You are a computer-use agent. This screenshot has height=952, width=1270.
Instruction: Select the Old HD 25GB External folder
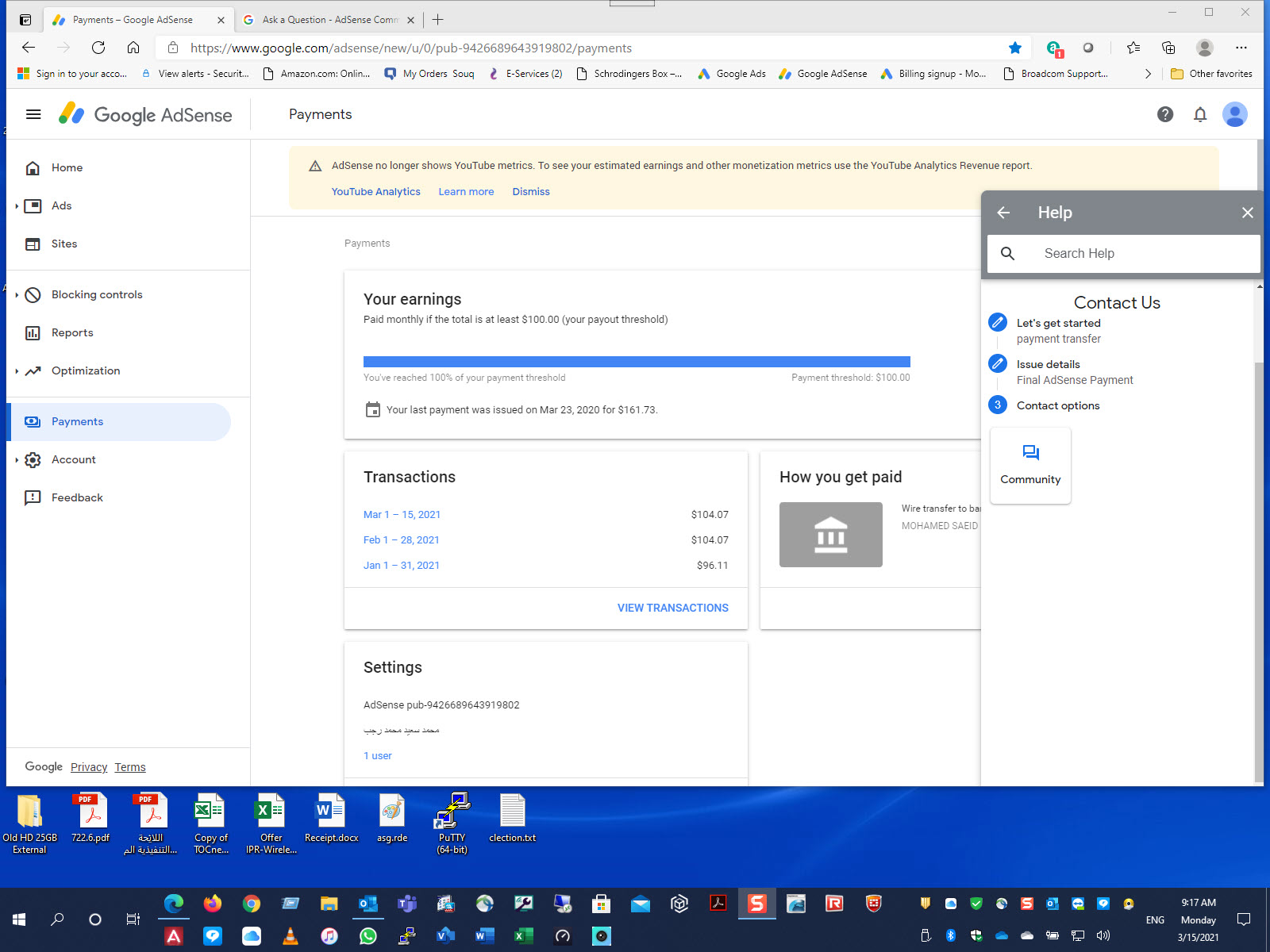coord(29,823)
